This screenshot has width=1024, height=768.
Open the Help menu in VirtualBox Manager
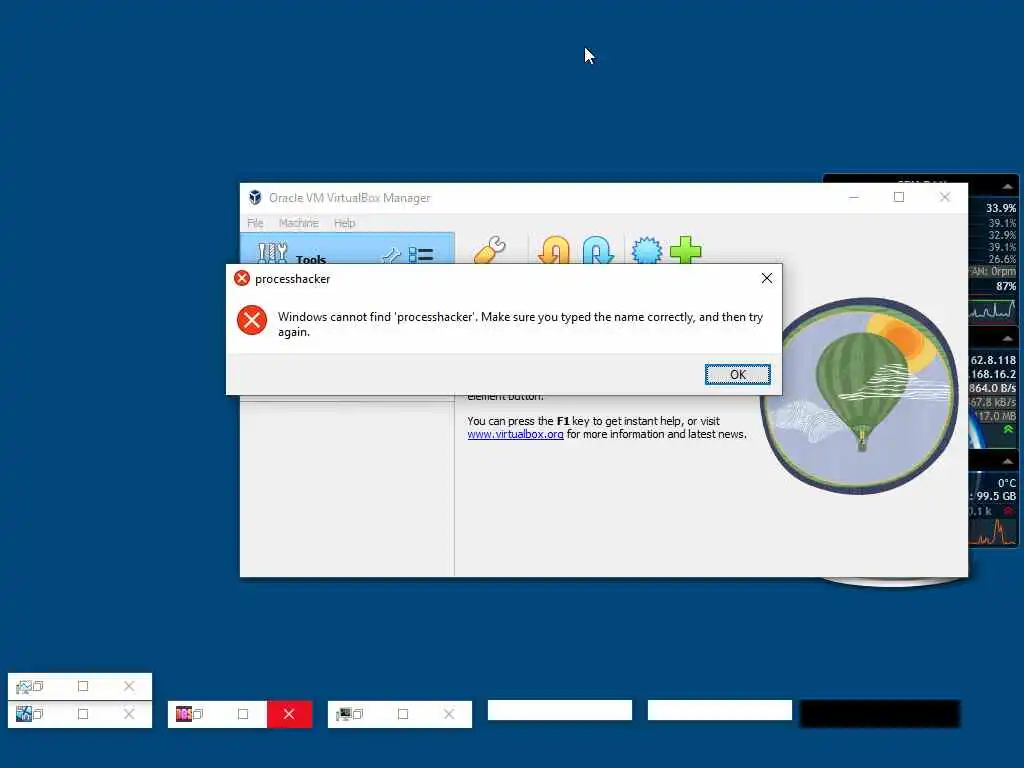(x=344, y=223)
